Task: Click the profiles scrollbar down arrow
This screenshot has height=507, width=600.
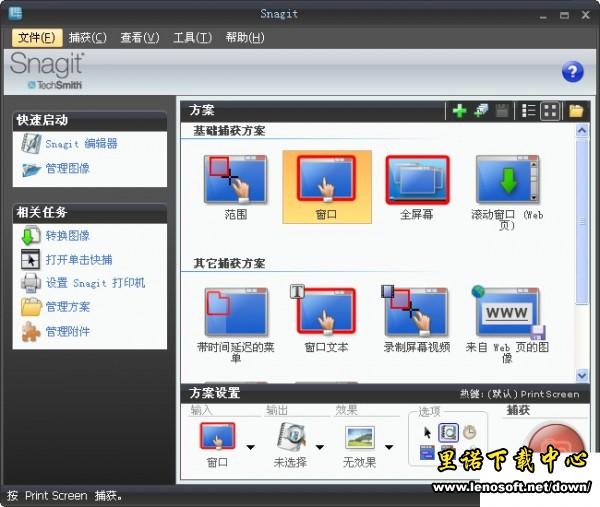Action: (582, 375)
